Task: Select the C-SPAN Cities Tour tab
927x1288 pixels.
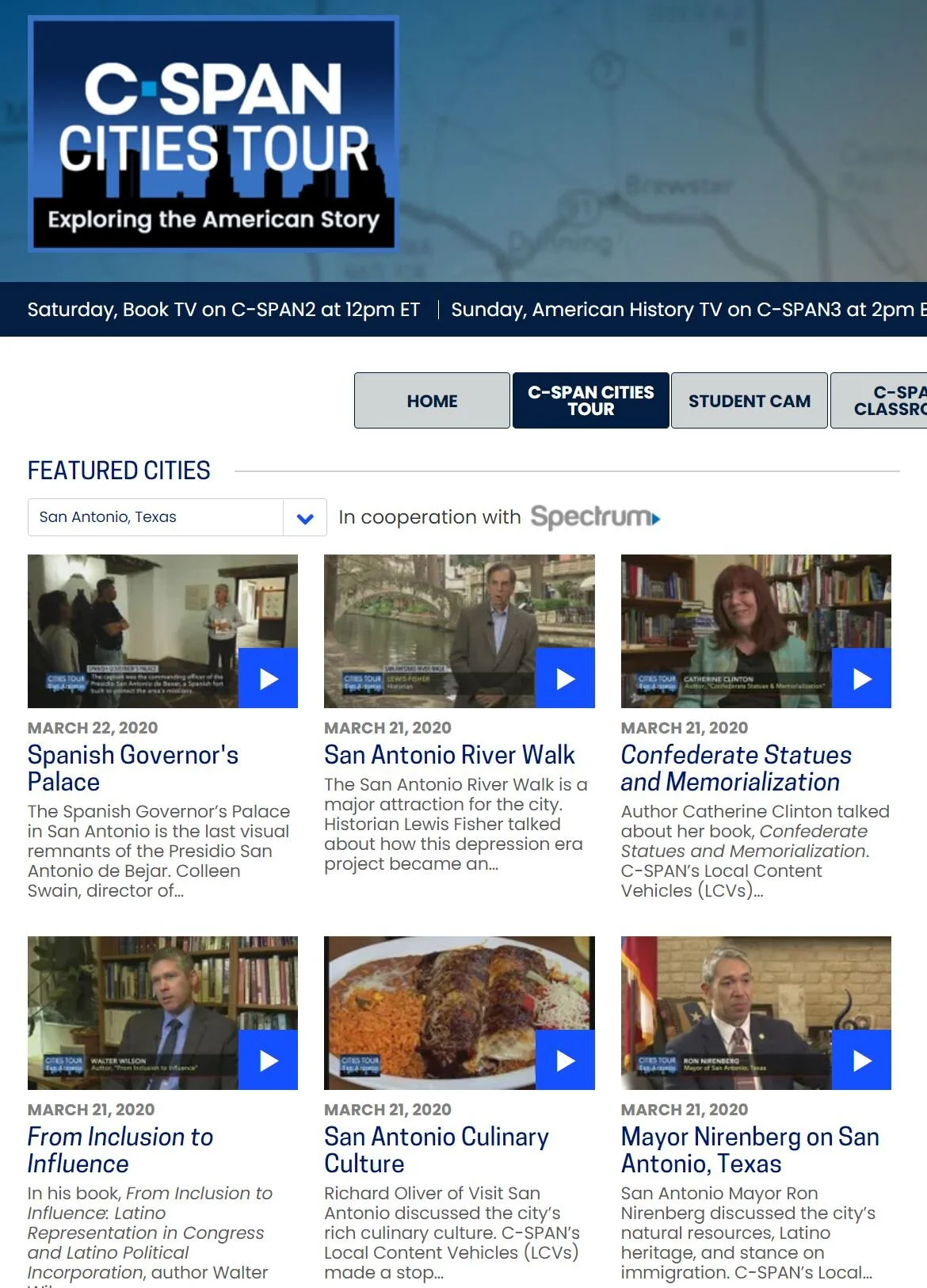Action: pyautogui.click(x=591, y=401)
